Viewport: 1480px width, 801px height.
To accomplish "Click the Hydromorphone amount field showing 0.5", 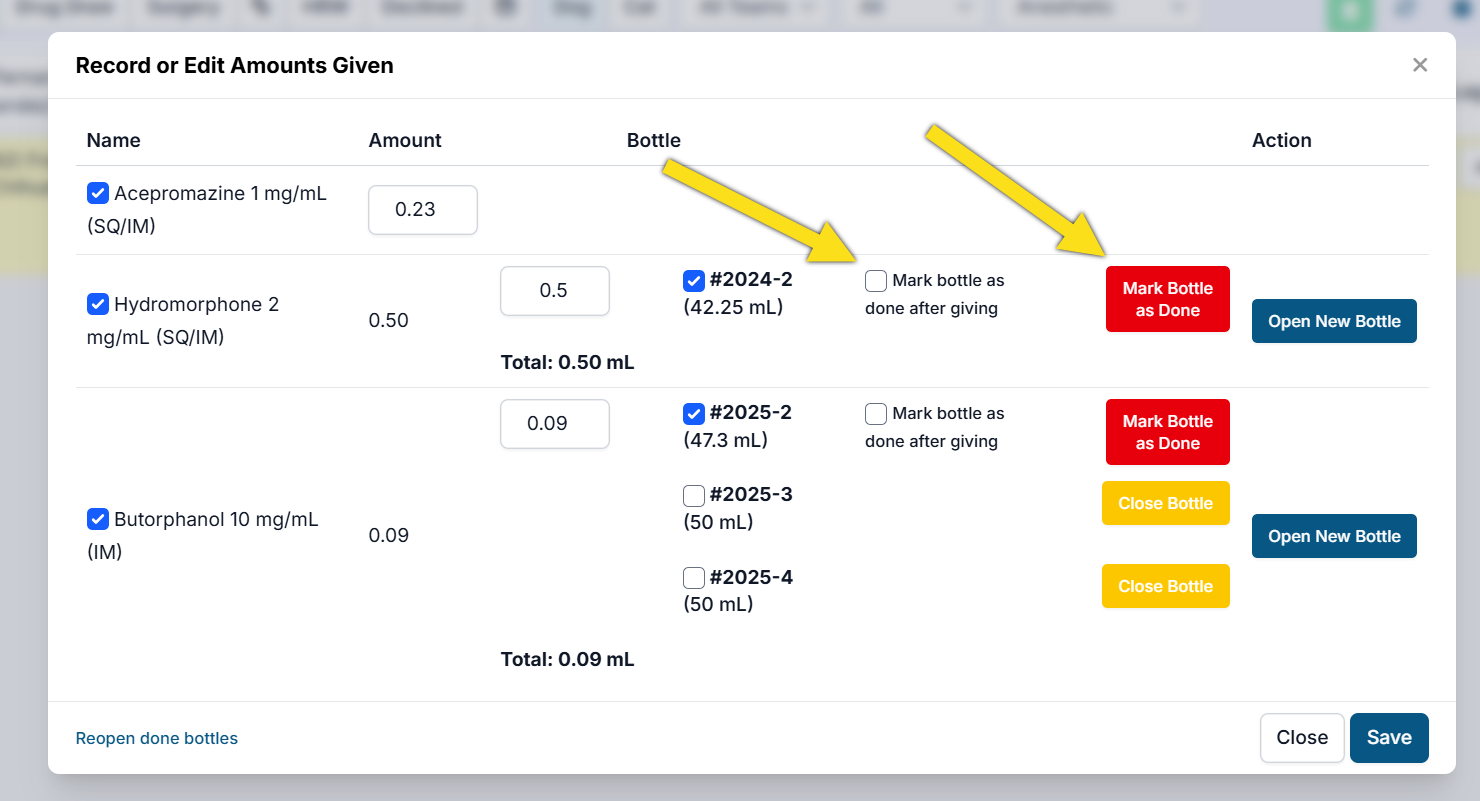I will coord(554,291).
